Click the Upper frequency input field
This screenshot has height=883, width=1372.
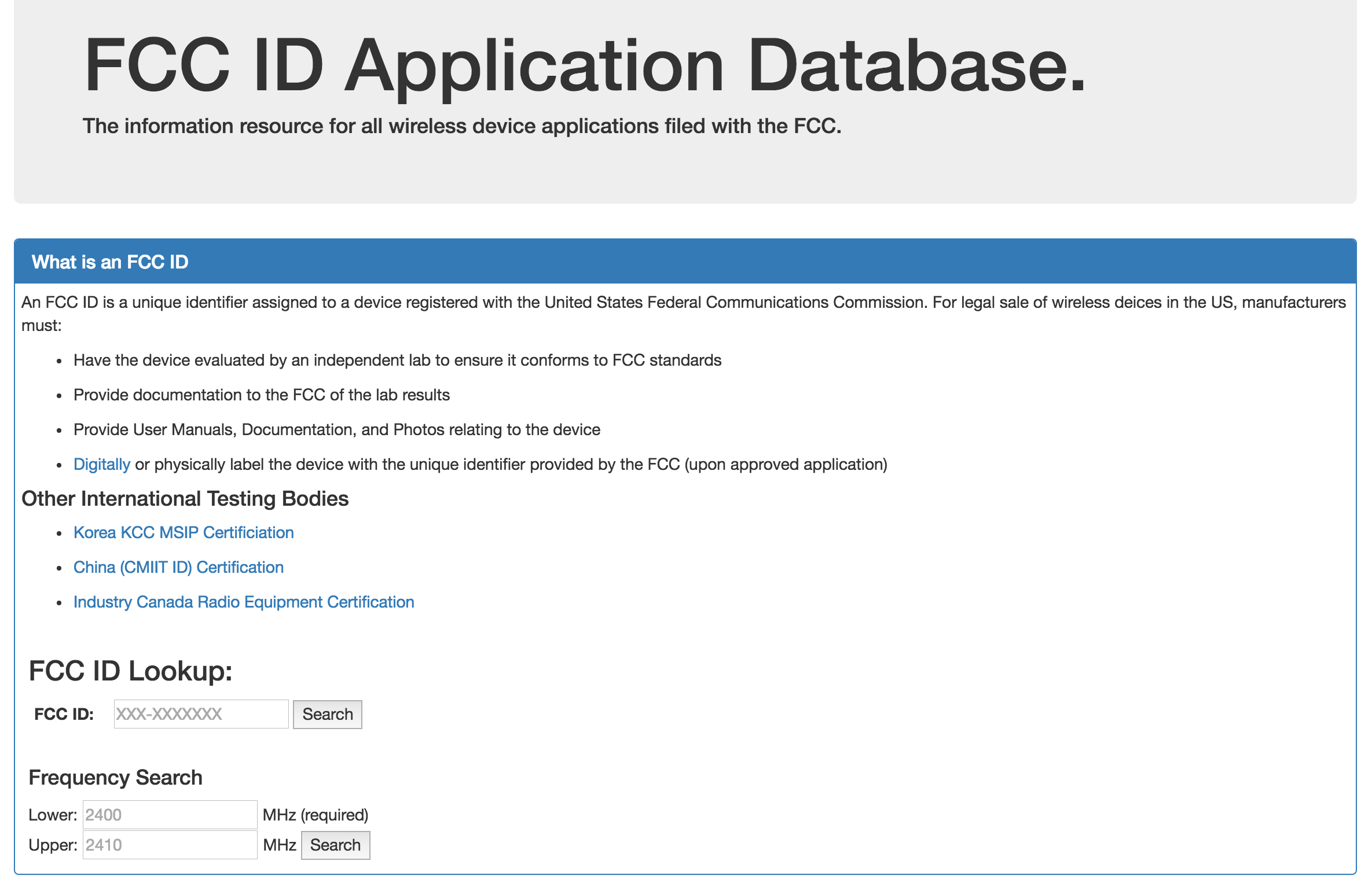tap(170, 845)
